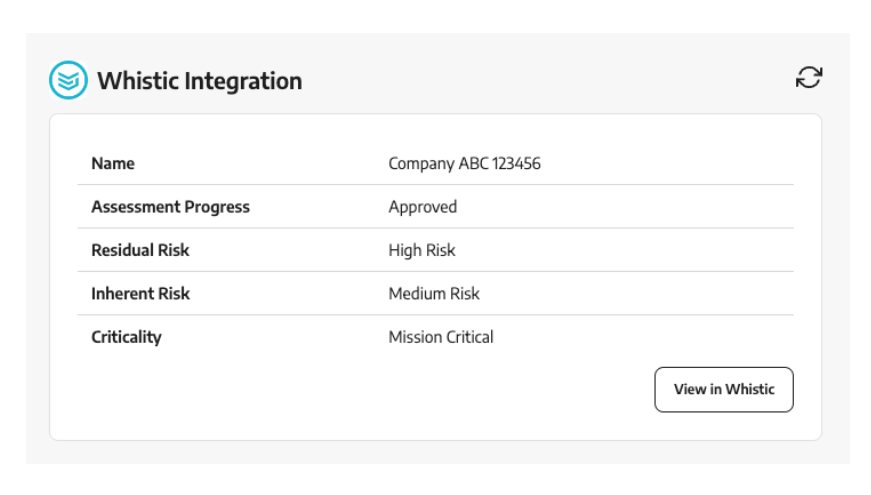Select the Approved status value

(x=423, y=207)
